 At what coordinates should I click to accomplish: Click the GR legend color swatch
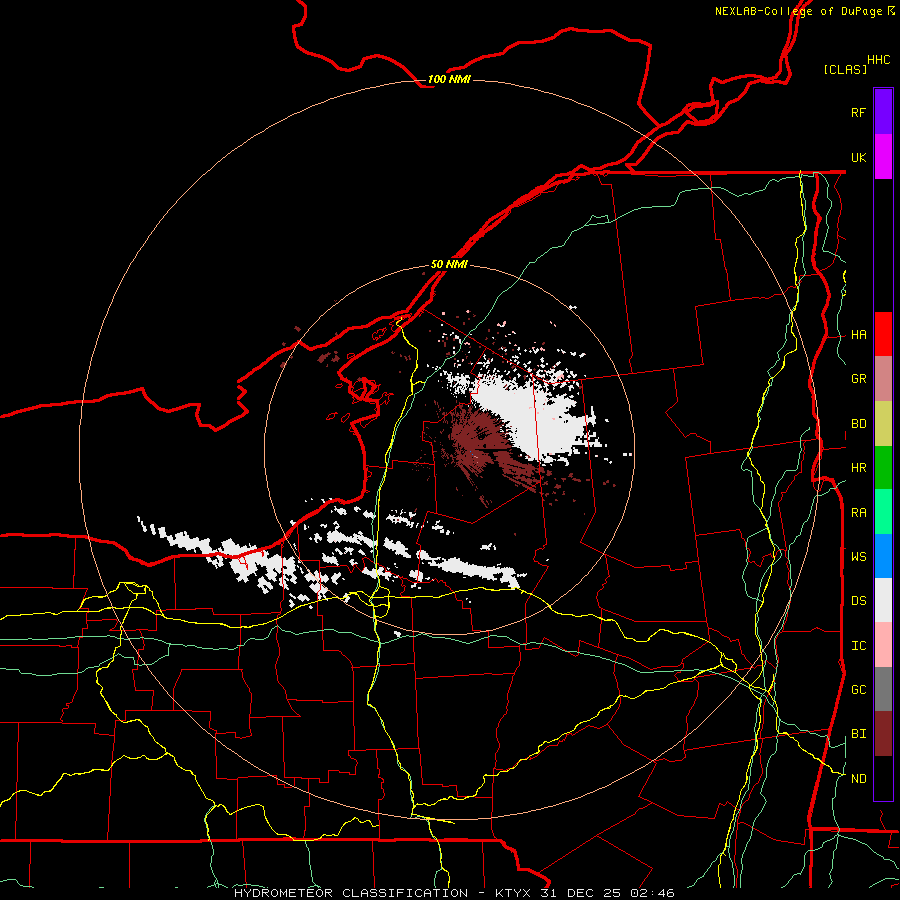pyautogui.click(x=883, y=379)
